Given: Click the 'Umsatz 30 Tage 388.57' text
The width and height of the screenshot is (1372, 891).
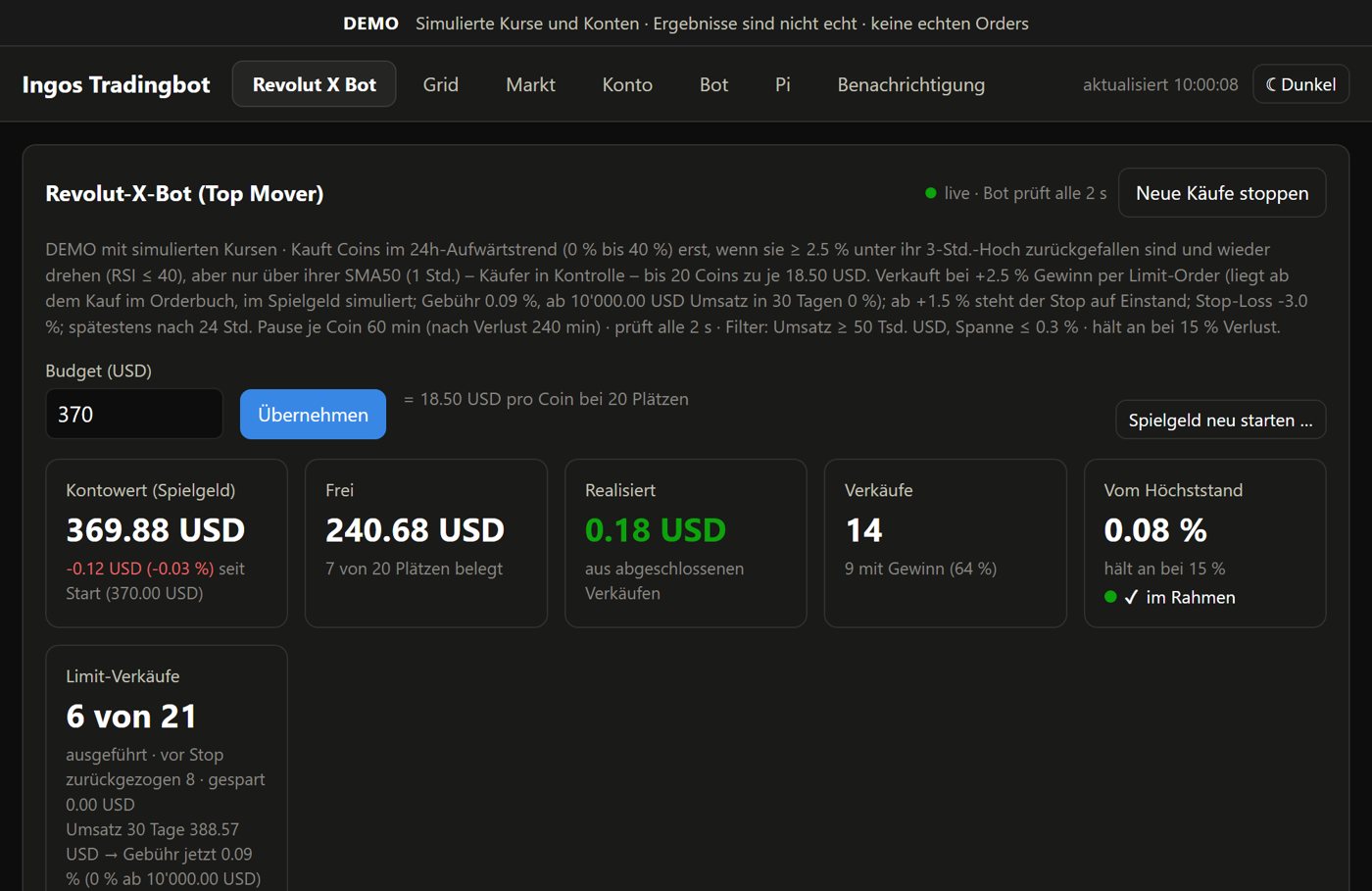Looking at the screenshot, I should [x=152, y=829].
